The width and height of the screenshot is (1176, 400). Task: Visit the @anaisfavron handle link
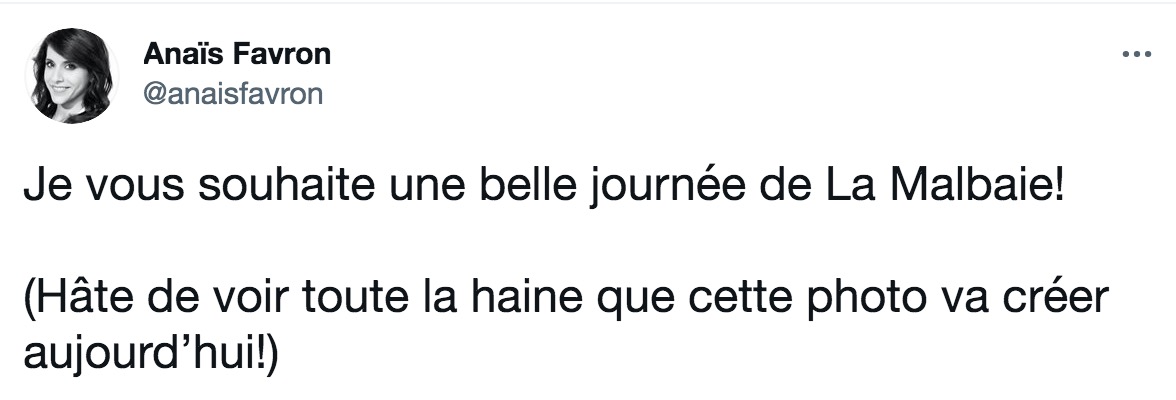pyautogui.click(x=232, y=94)
